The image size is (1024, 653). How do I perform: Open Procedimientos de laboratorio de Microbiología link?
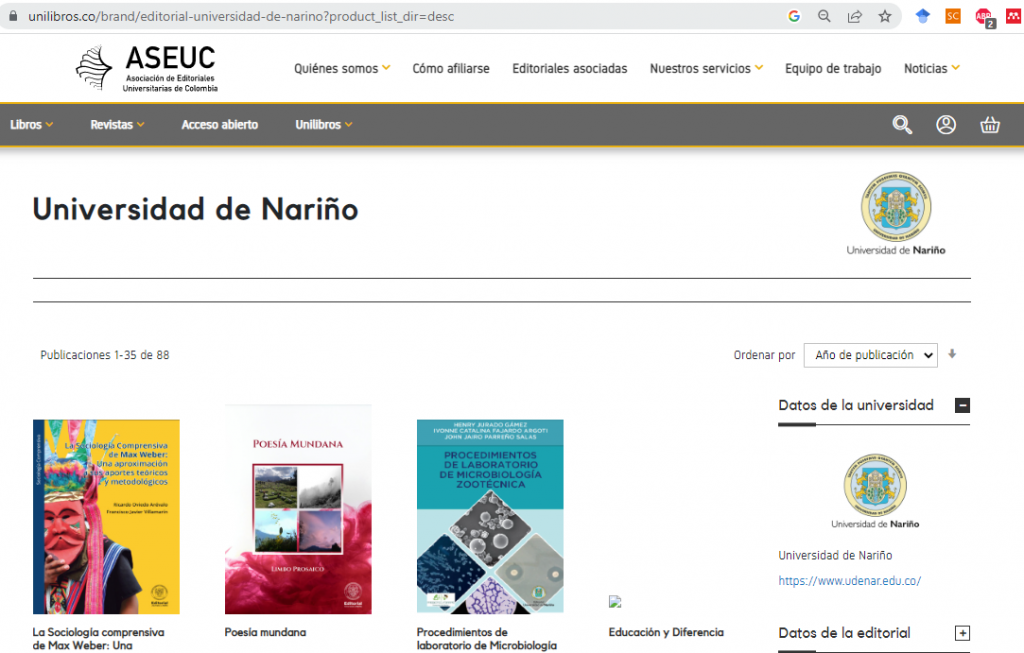click(487, 639)
